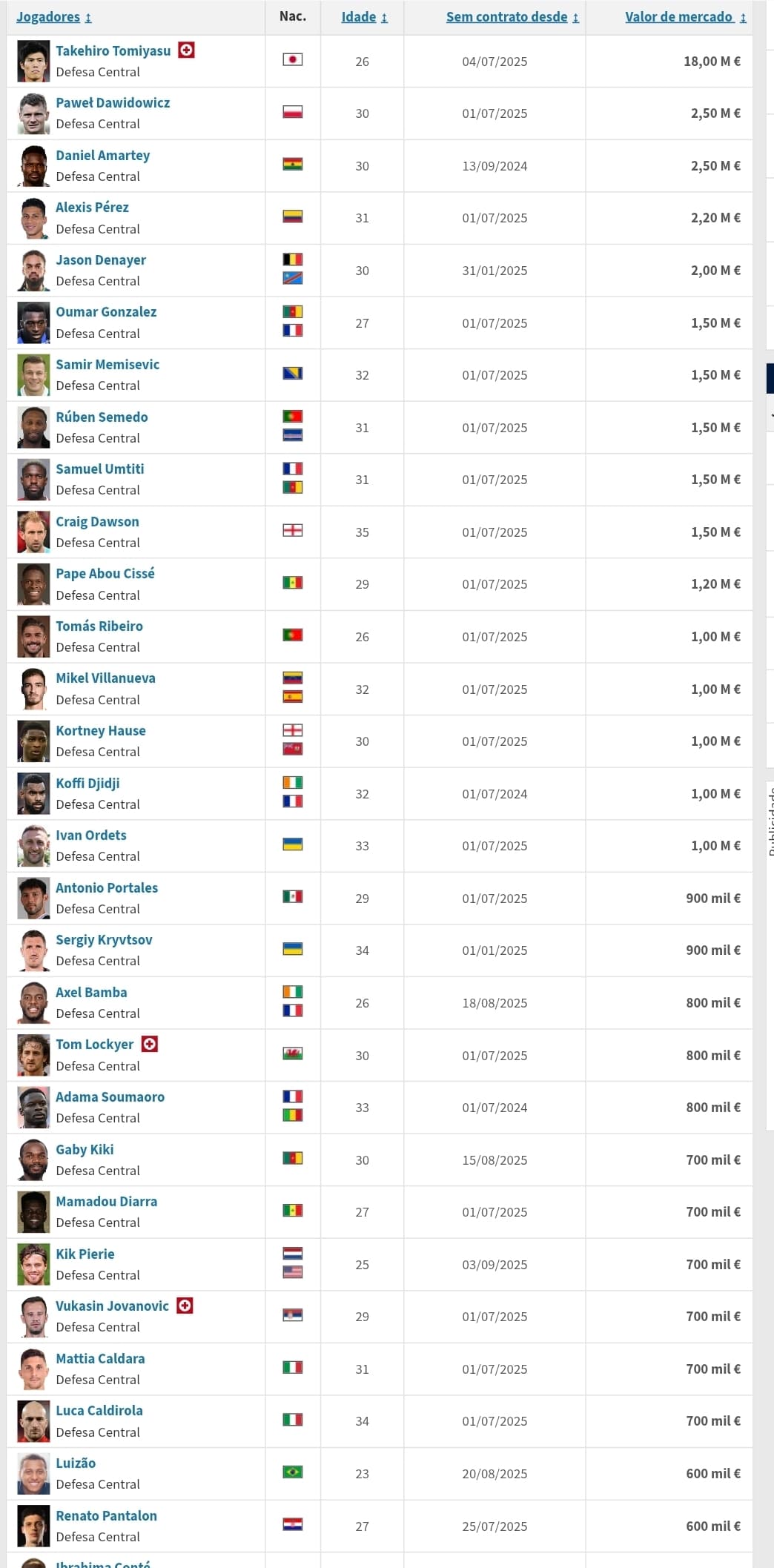774x1568 pixels.
Task: Click the England flag in Craig Dawson's row
Action: click(x=293, y=530)
